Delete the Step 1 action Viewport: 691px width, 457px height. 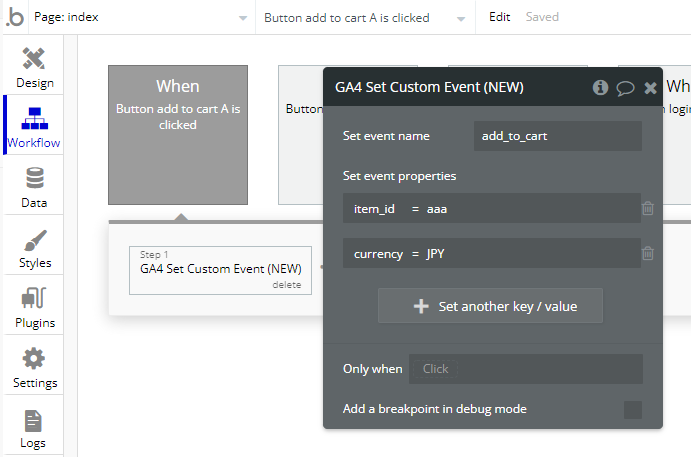[286, 285]
